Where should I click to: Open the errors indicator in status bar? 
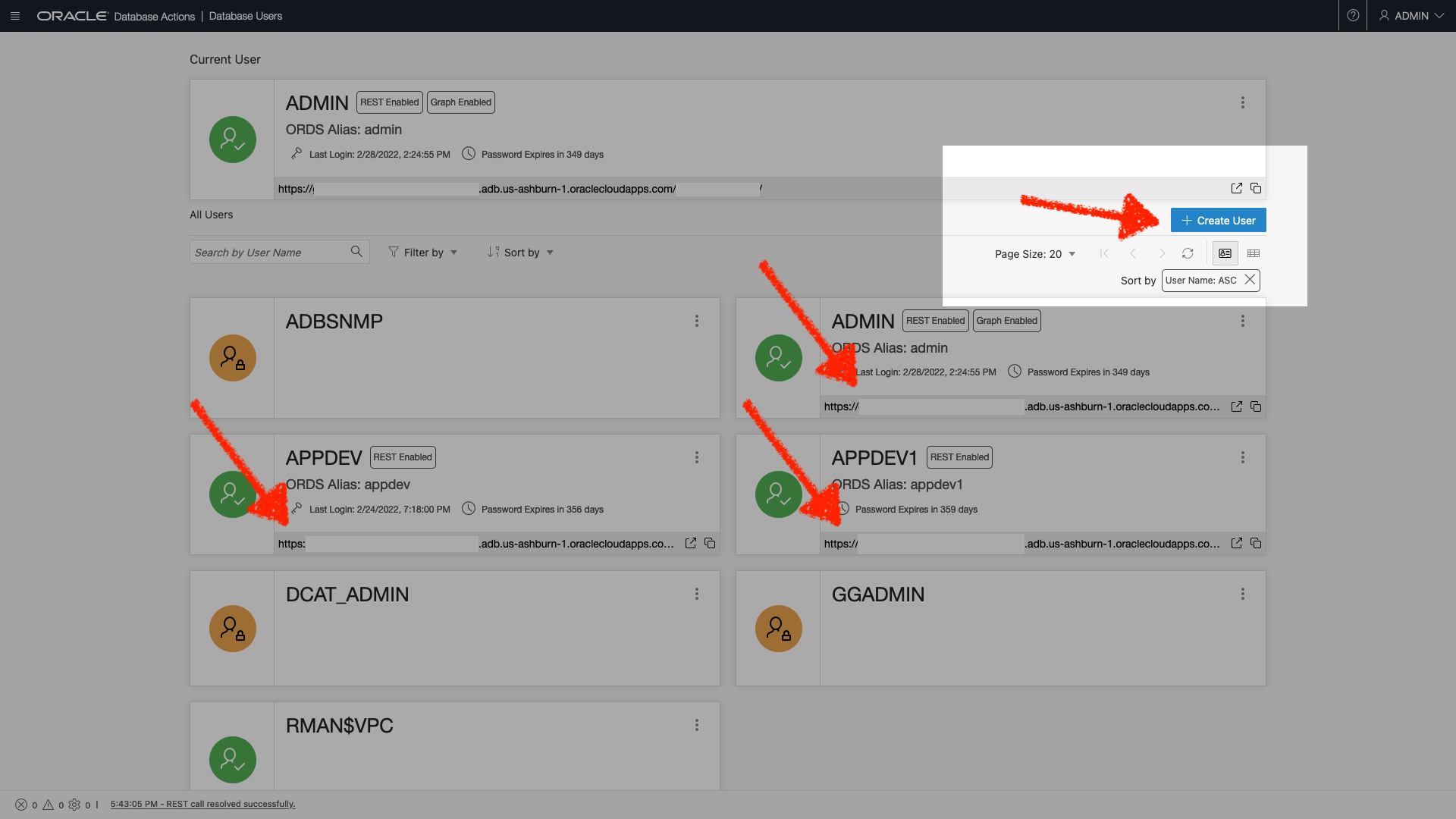pos(22,805)
